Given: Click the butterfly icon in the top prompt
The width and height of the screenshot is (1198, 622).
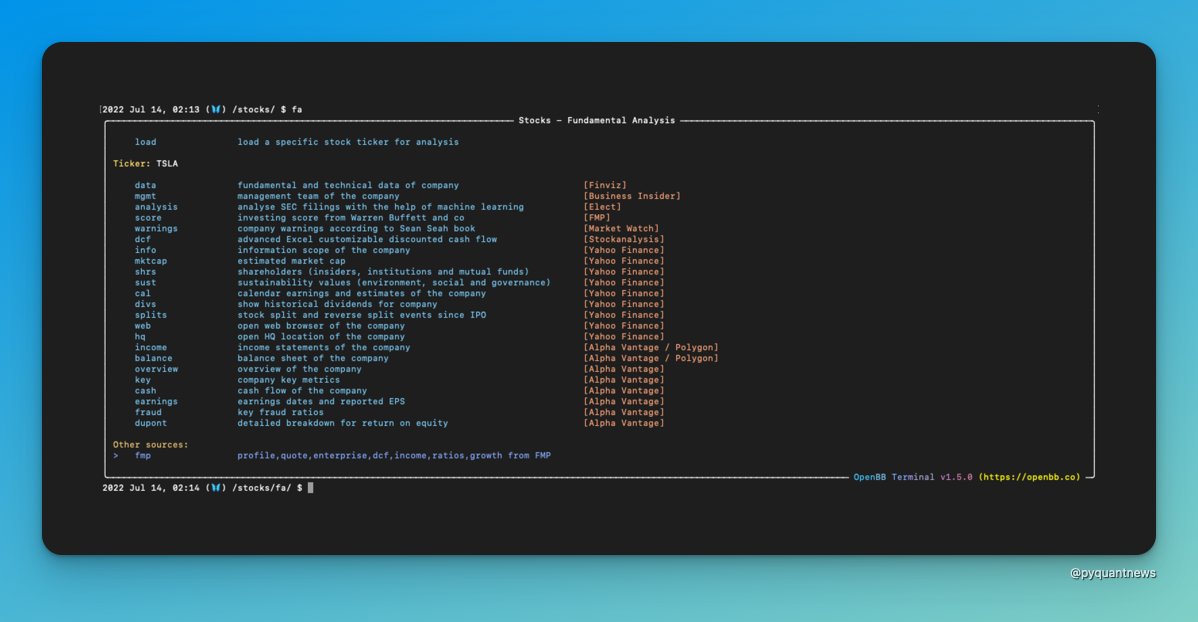Looking at the screenshot, I should click(x=216, y=109).
